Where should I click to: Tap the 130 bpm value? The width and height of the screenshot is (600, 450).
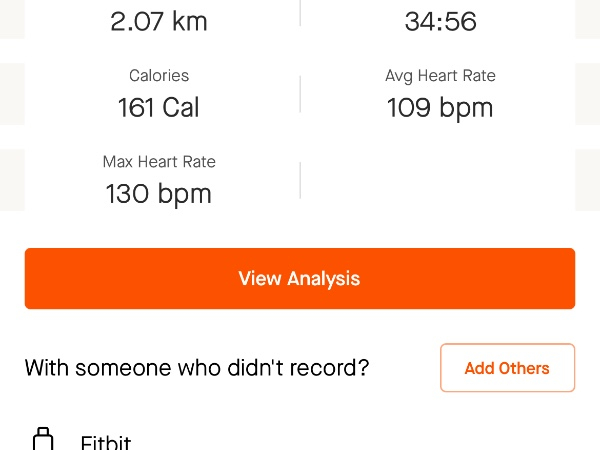pos(159,193)
